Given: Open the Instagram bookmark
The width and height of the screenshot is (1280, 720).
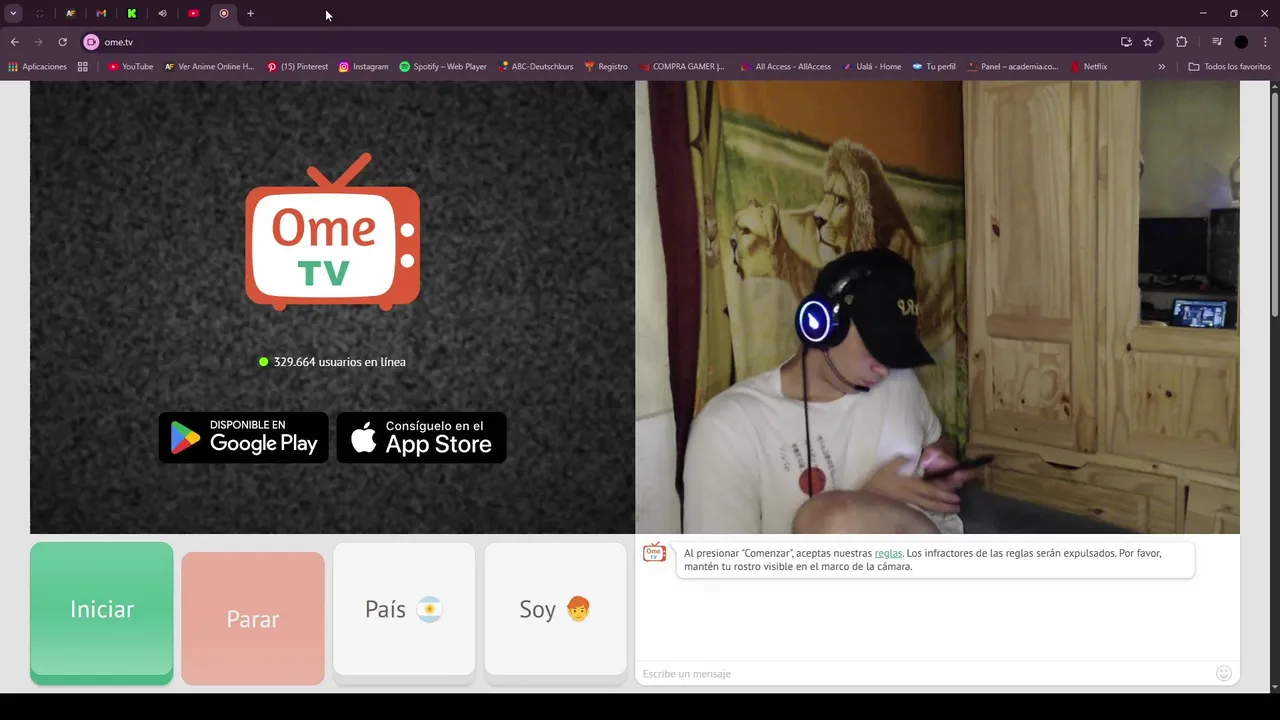Looking at the screenshot, I should [x=363, y=67].
